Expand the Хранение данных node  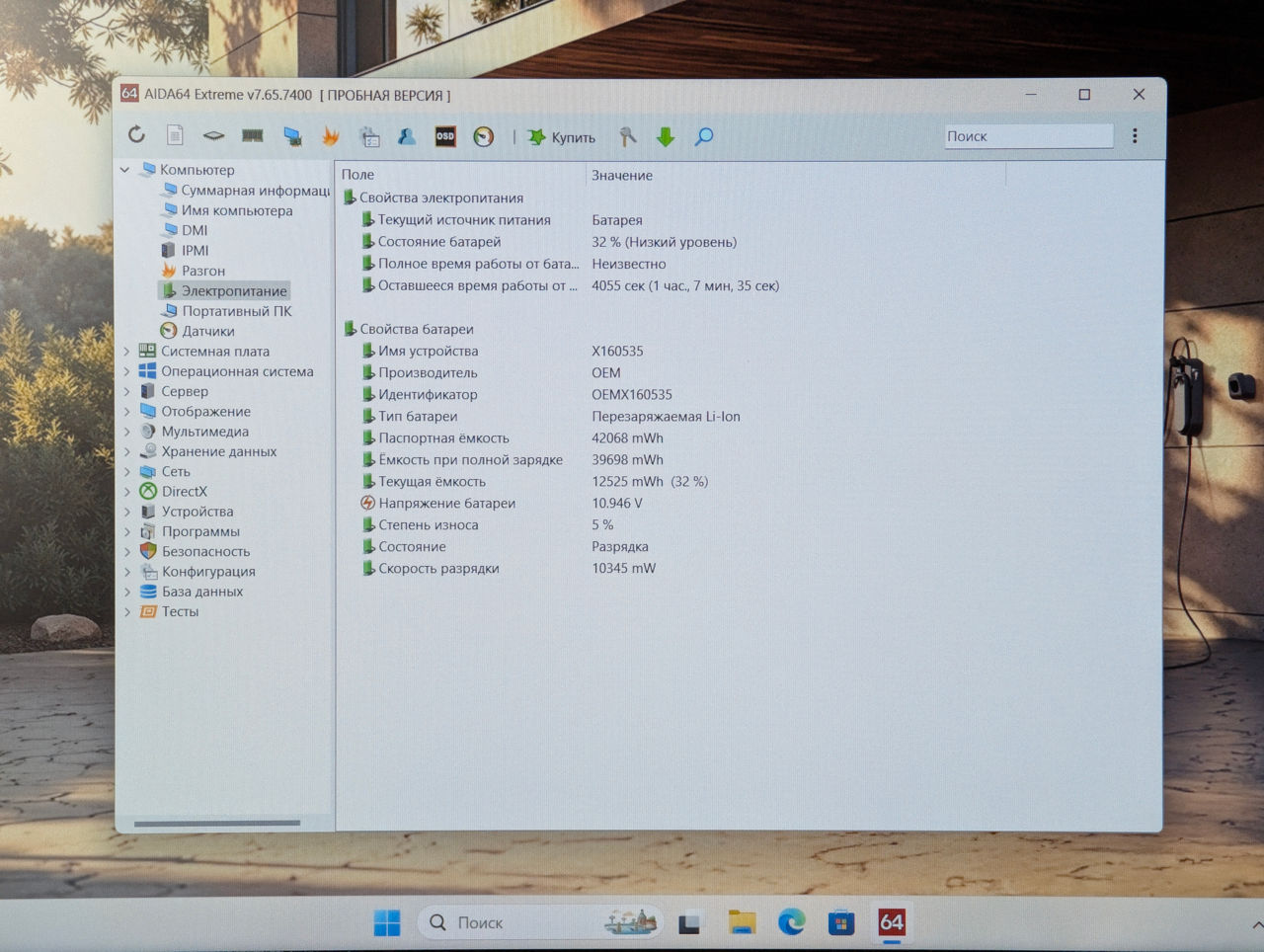(x=127, y=451)
